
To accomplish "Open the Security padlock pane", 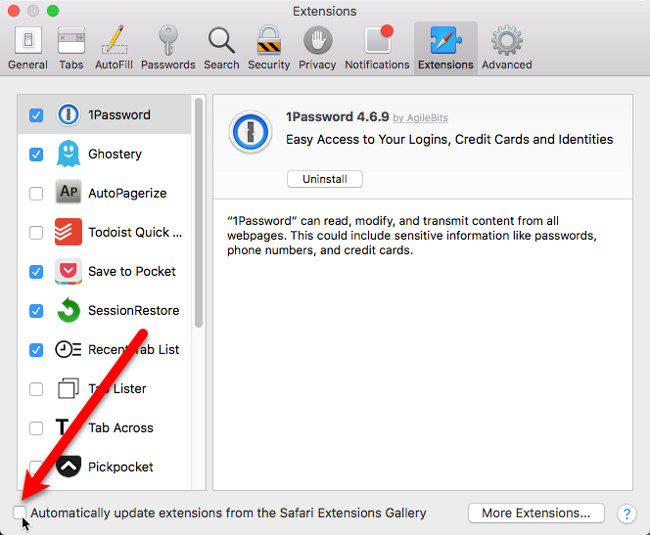I will click(x=269, y=46).
